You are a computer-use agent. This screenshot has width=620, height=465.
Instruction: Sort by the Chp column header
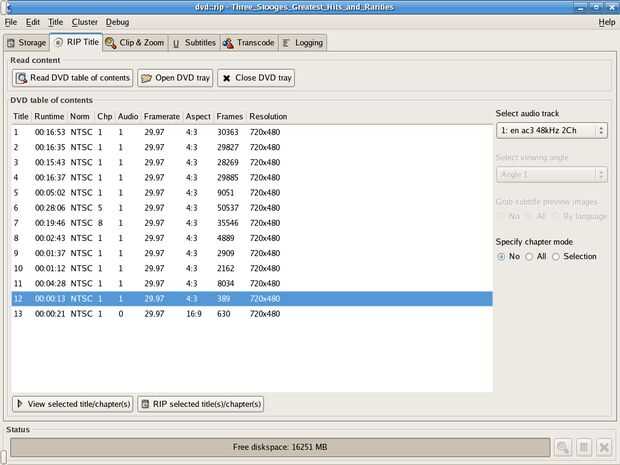(x=105, y=117)
